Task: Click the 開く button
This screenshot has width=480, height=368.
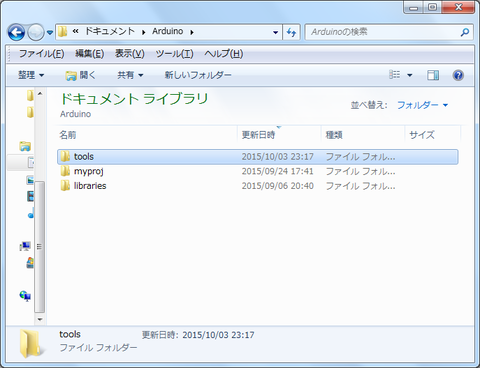Action: coord(80,75)
